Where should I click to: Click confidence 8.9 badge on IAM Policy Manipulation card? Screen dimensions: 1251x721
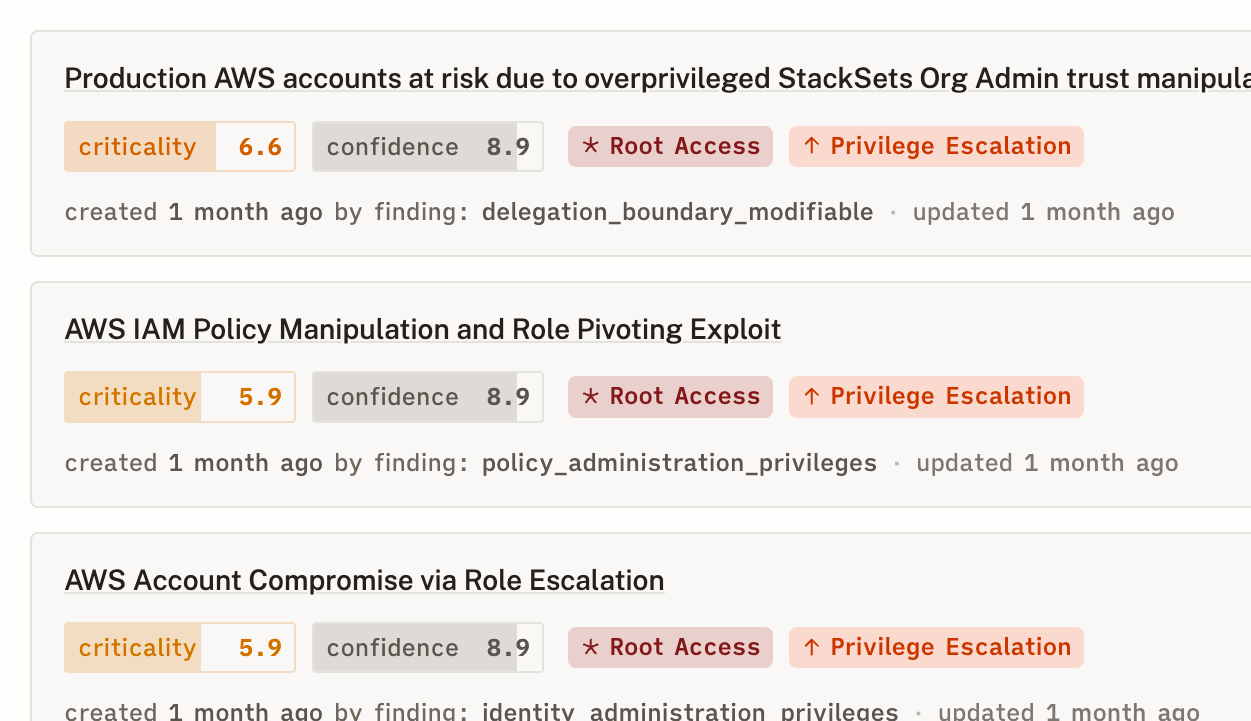tap(427, 397)
